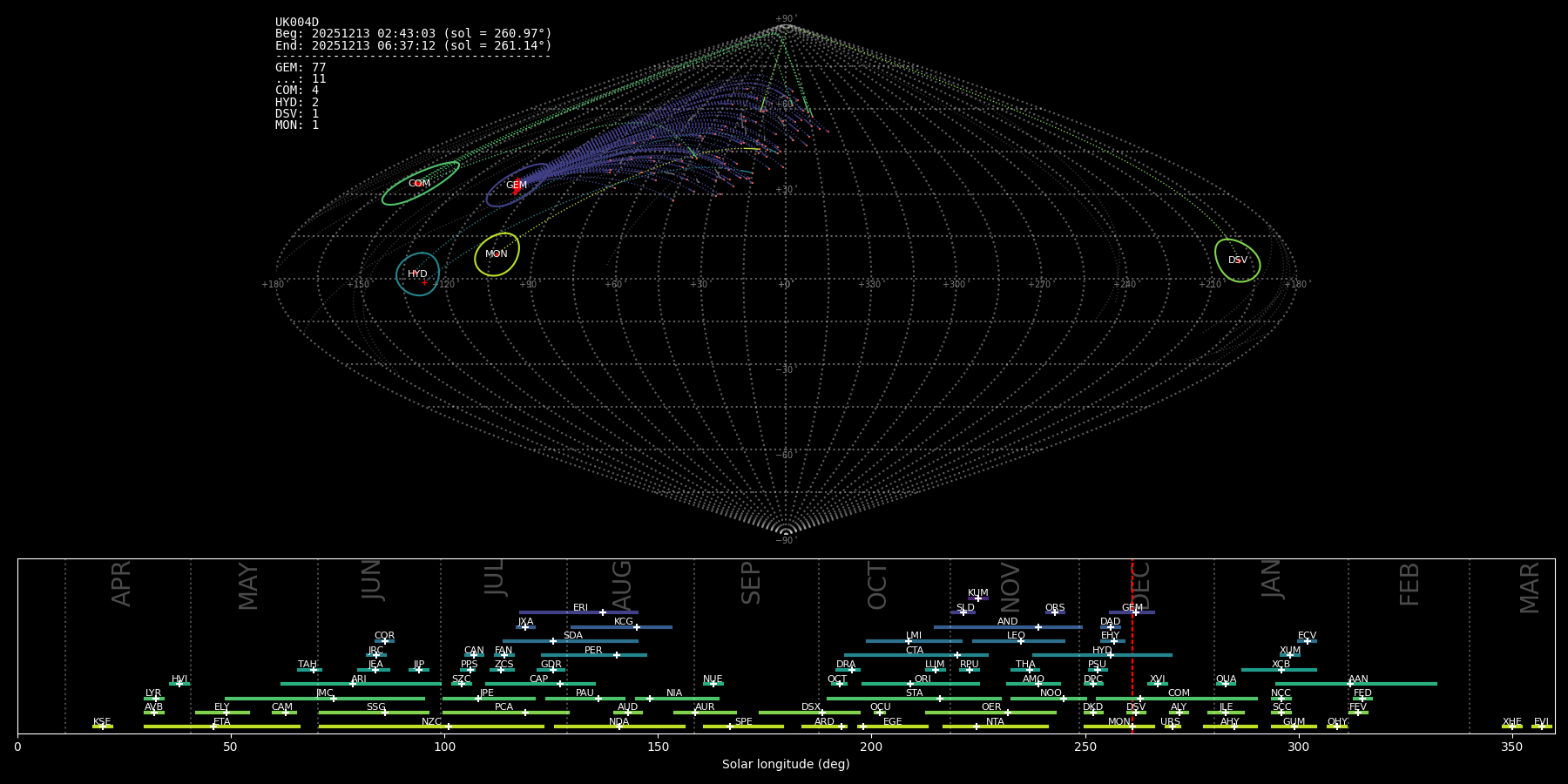The width and height of the screenshot is (1568, 784).
Task: Click the peak marker on PER bar
Action: pyautogui.click(x=617, y=655)
